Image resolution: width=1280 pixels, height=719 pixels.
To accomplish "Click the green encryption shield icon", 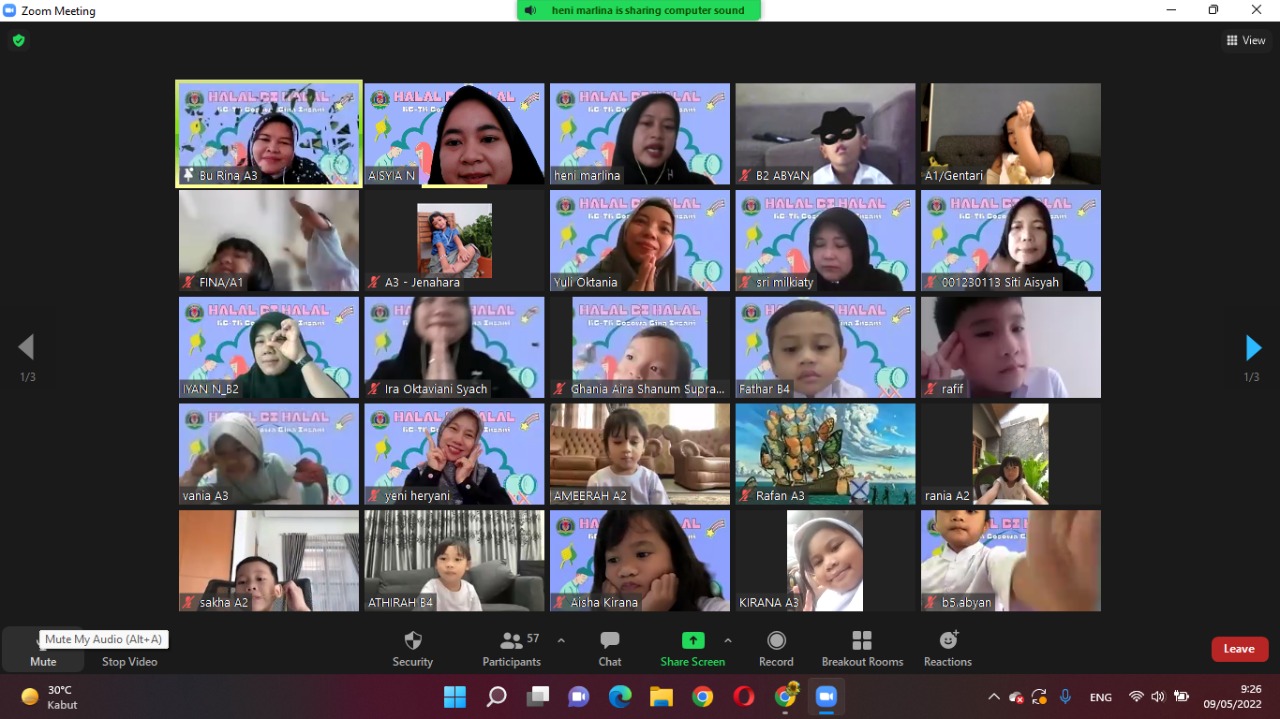I will 18,41.
